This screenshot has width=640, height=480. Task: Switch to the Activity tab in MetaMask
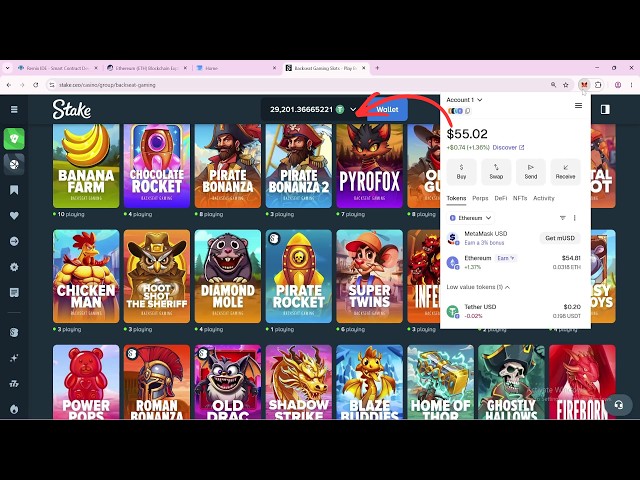pos(544,198)
